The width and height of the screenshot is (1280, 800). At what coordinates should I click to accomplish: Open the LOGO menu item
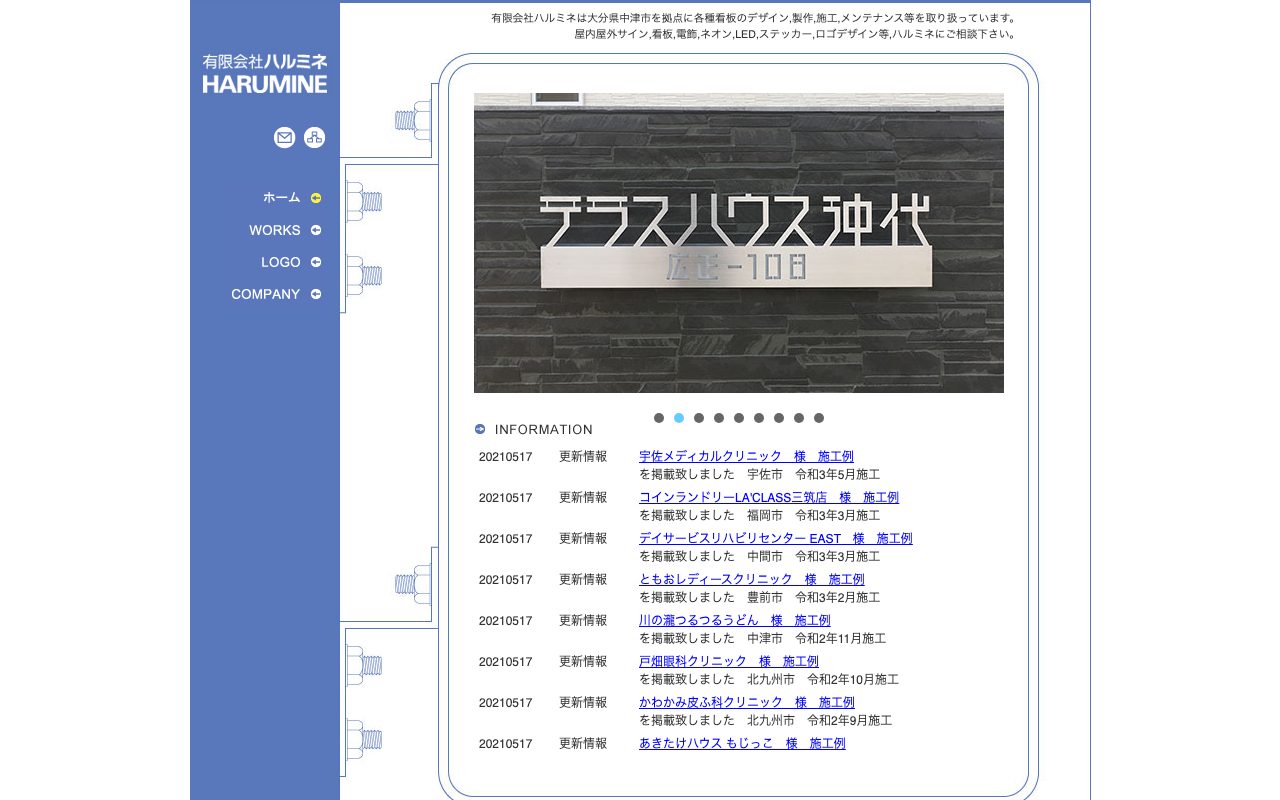tap(281, 262)
